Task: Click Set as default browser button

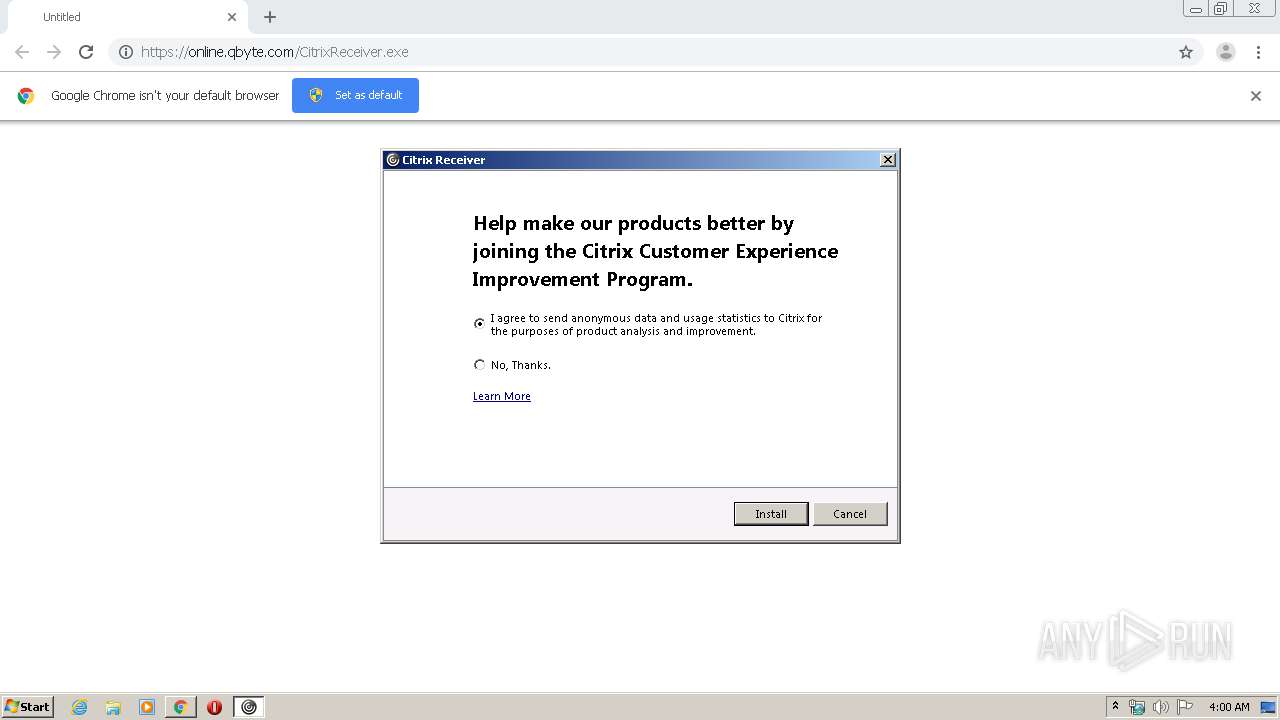Action: click(x=355, y=95)
